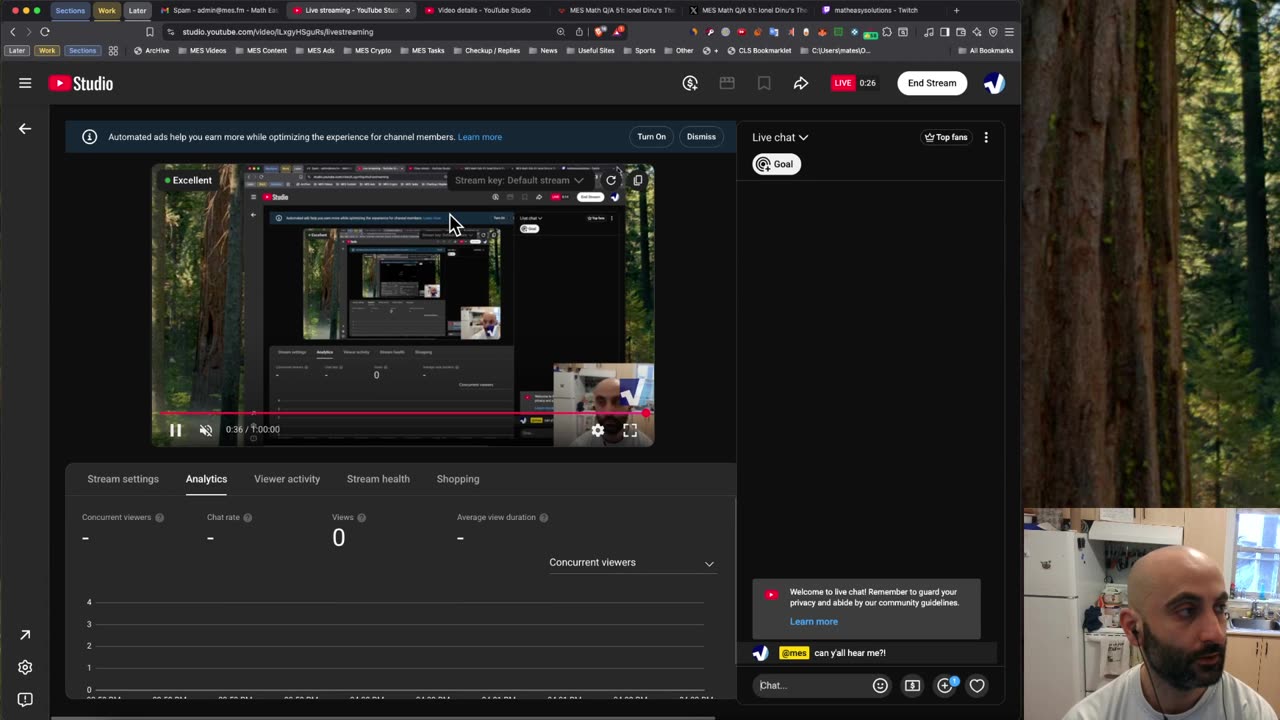Open the All Bookmarks folder

pos(986,50)
